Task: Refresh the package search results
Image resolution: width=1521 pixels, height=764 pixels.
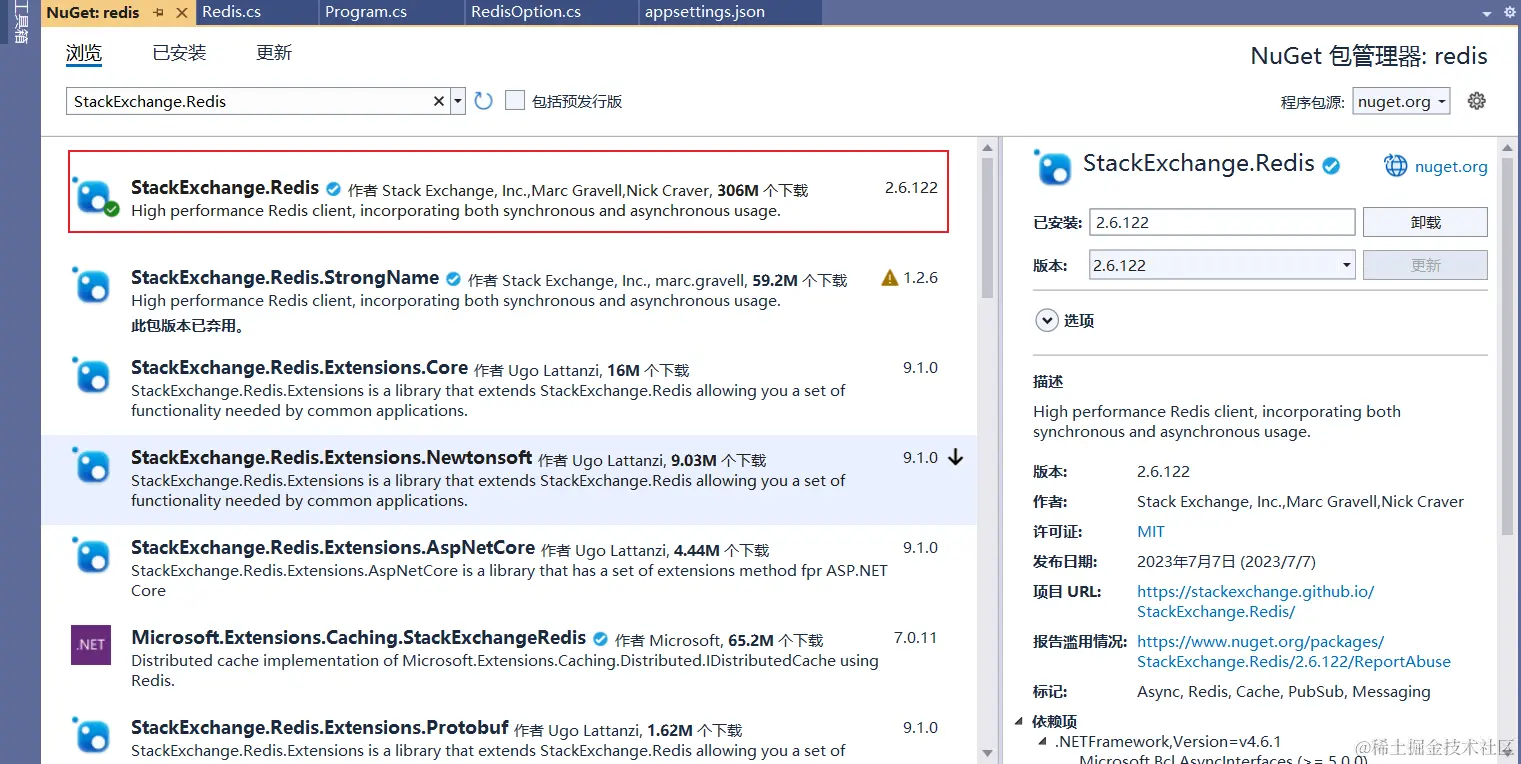Action: coord(484,101)
